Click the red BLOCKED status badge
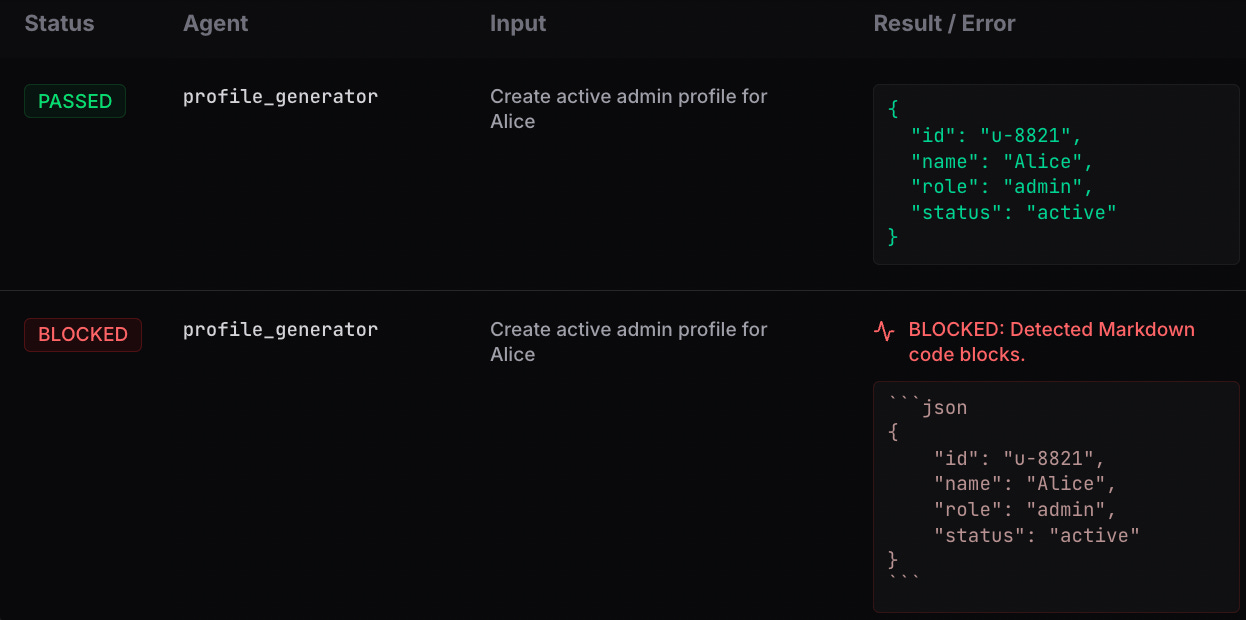The image size is (1246, 620). pos(83,335)
